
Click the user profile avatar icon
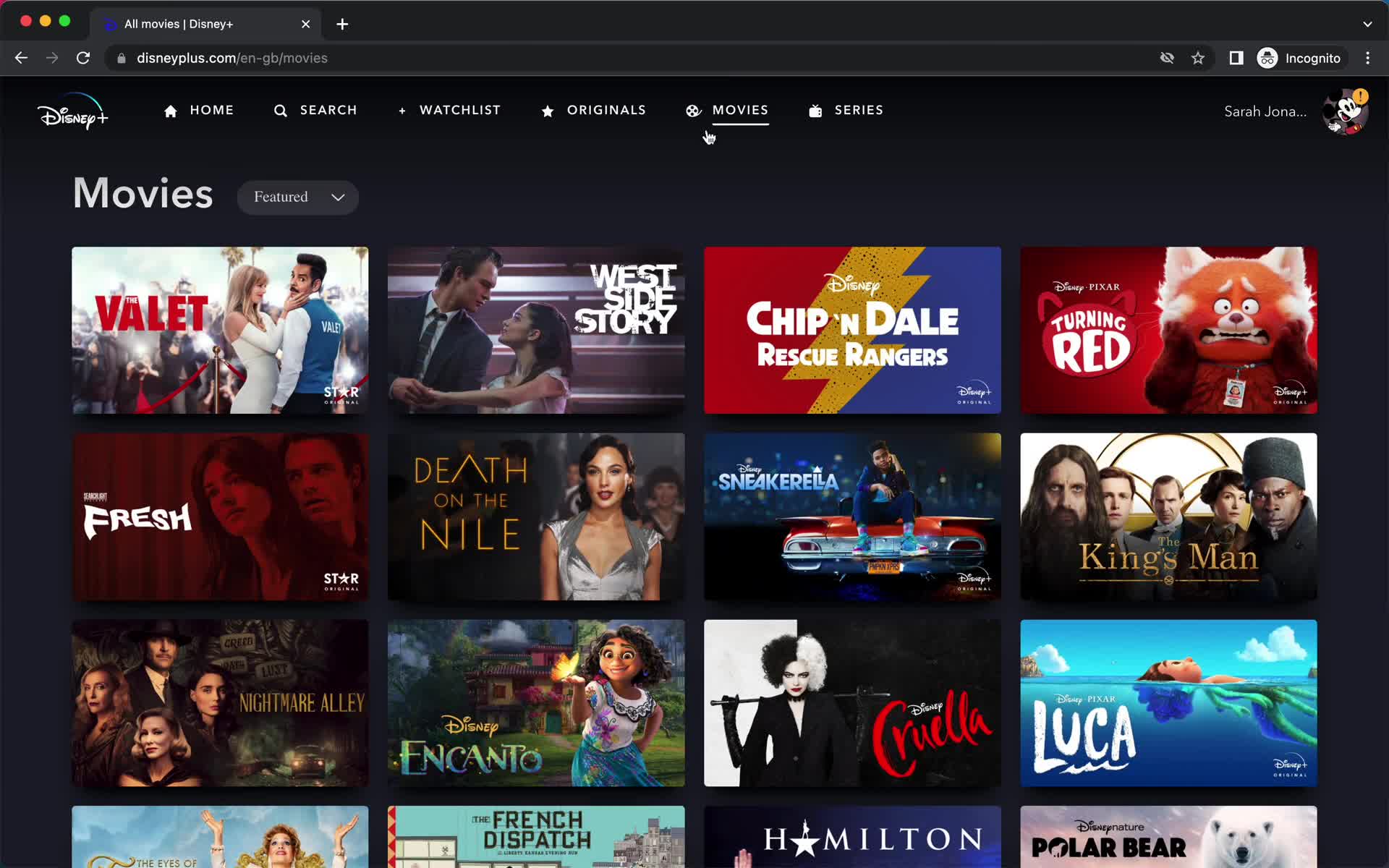(1347, 111)
